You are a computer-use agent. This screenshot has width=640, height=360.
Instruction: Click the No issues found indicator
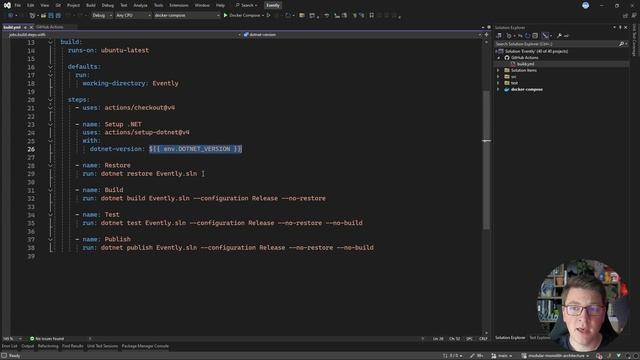[47, 339]
